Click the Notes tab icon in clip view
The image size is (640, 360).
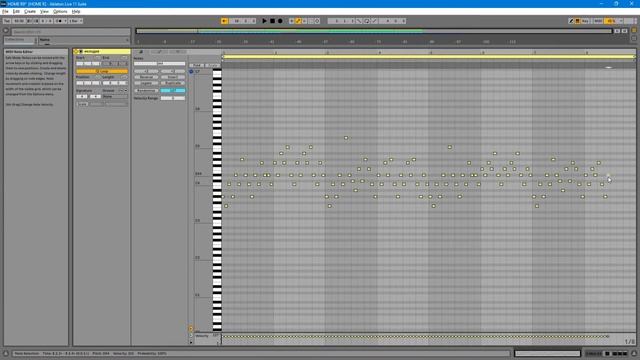[x=140, y=52]
